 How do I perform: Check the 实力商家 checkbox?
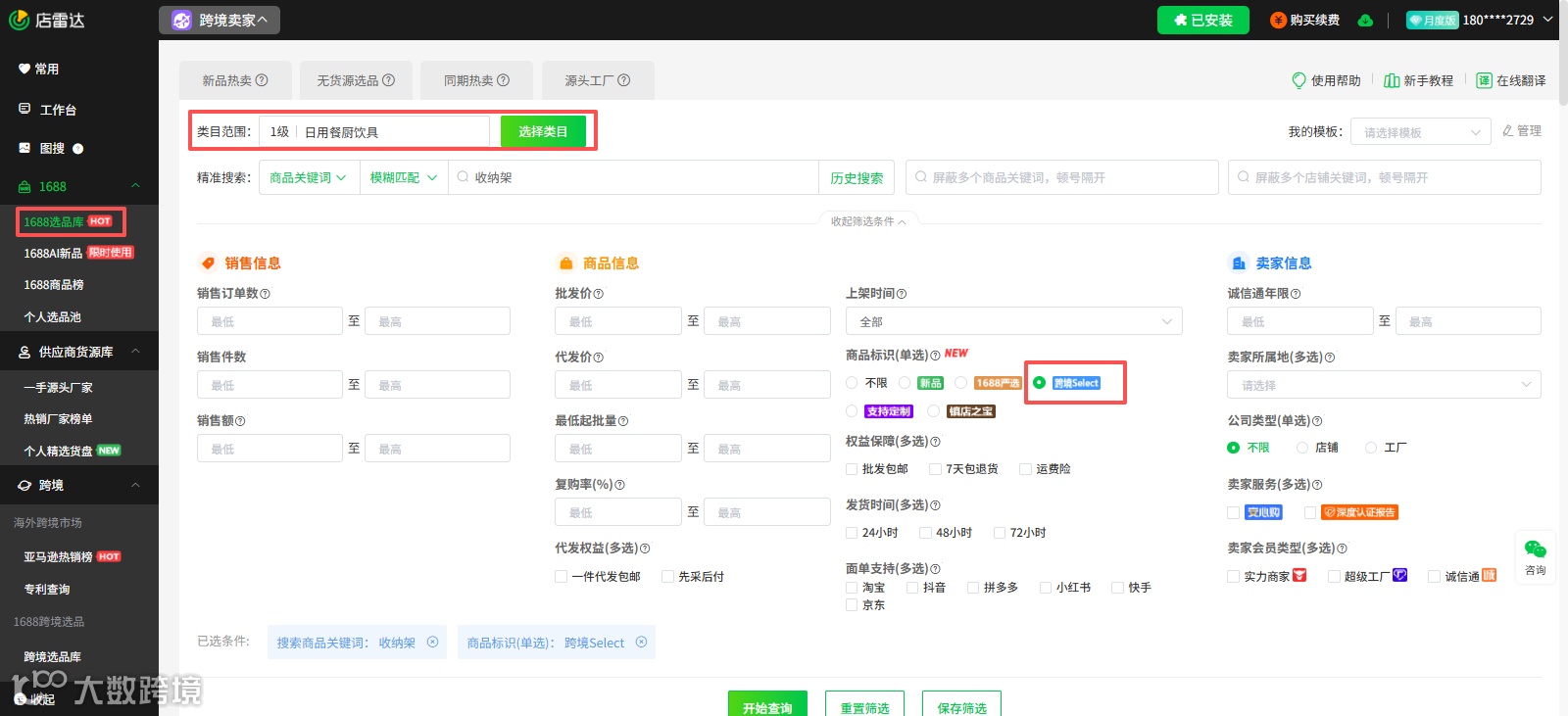click(1233, 577)
